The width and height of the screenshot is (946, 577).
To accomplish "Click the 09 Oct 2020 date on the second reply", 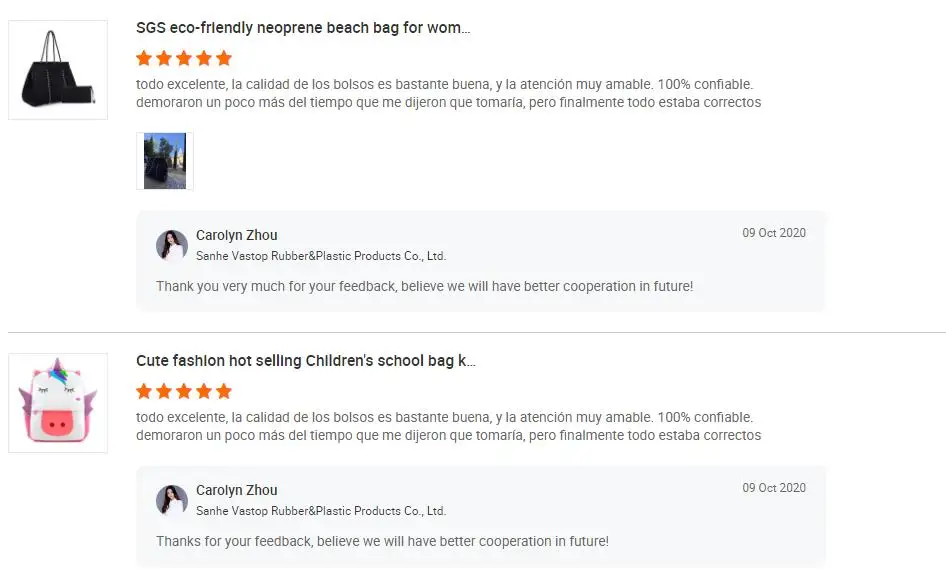I will click(773, 488).
